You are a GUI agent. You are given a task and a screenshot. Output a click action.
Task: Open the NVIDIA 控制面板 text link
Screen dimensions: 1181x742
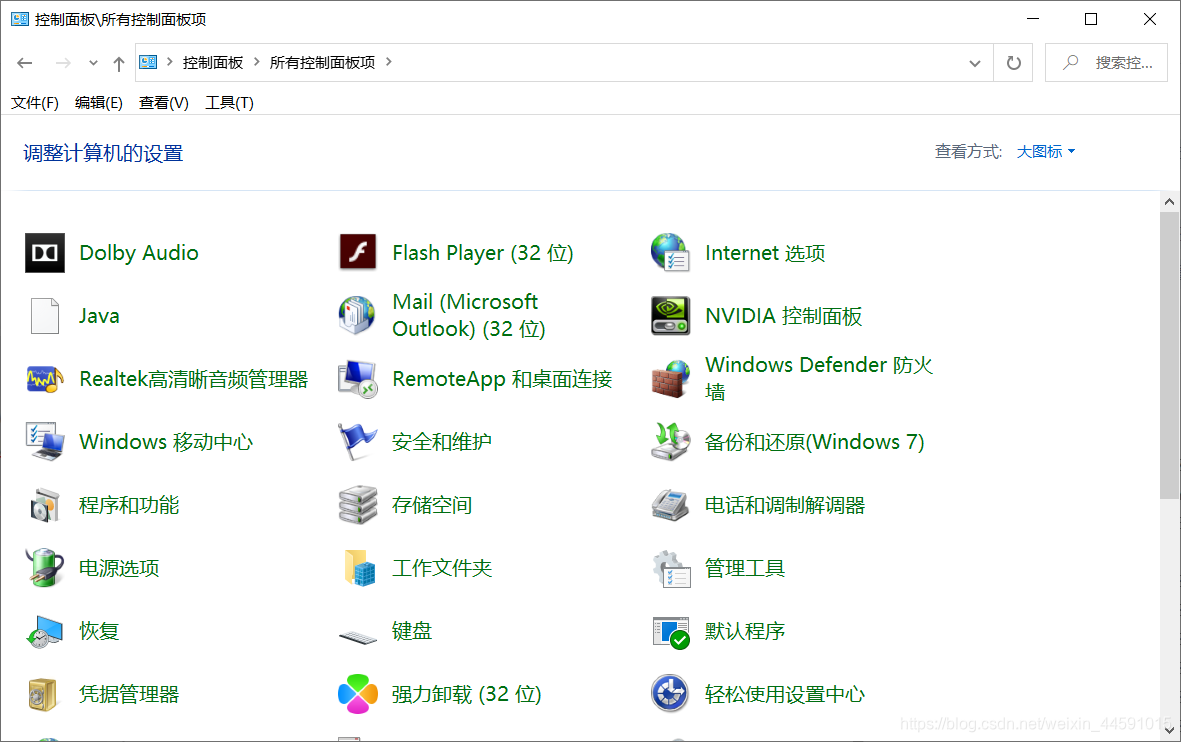pyautogui.click(x=783, y=316)
